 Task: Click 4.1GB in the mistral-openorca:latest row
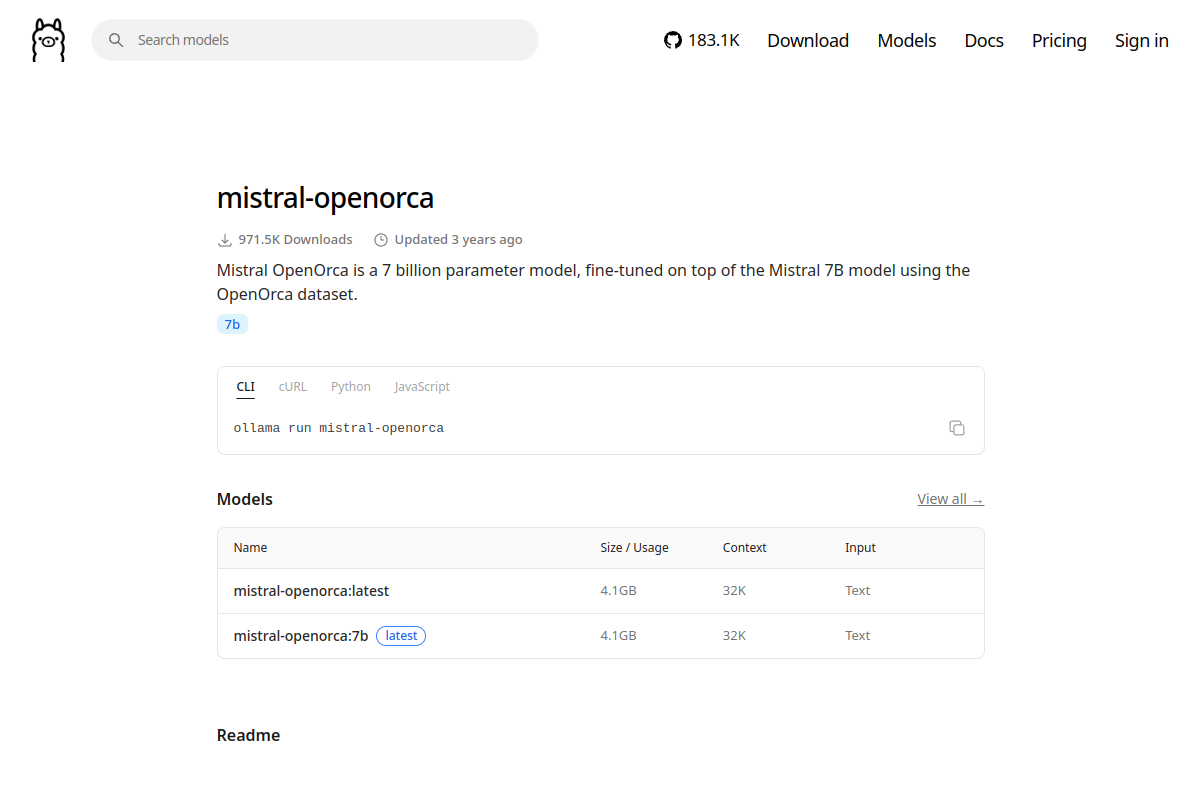(x=618, y=591)
